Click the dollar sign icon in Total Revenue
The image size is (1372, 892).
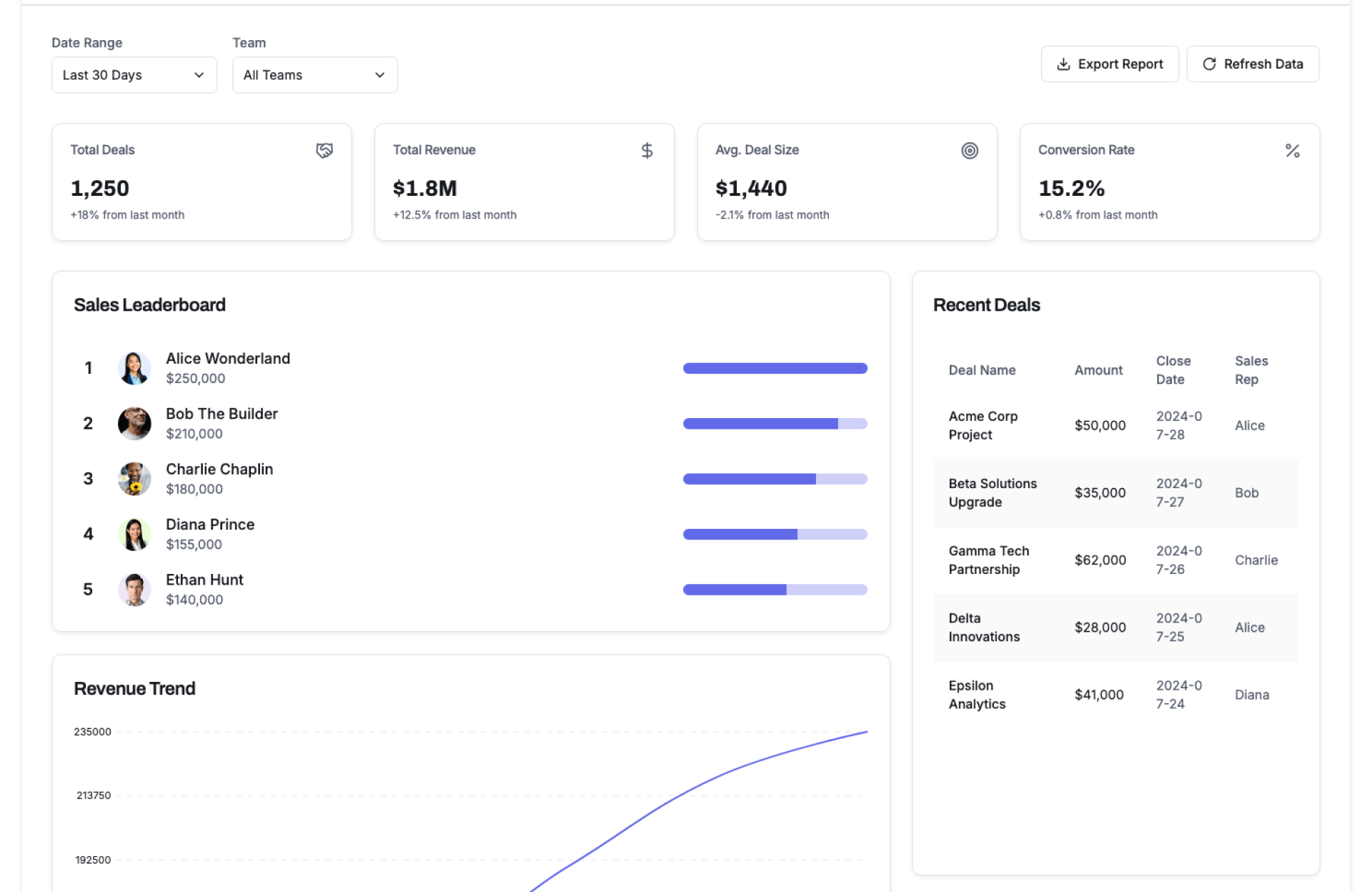click(x=647, y=150)
